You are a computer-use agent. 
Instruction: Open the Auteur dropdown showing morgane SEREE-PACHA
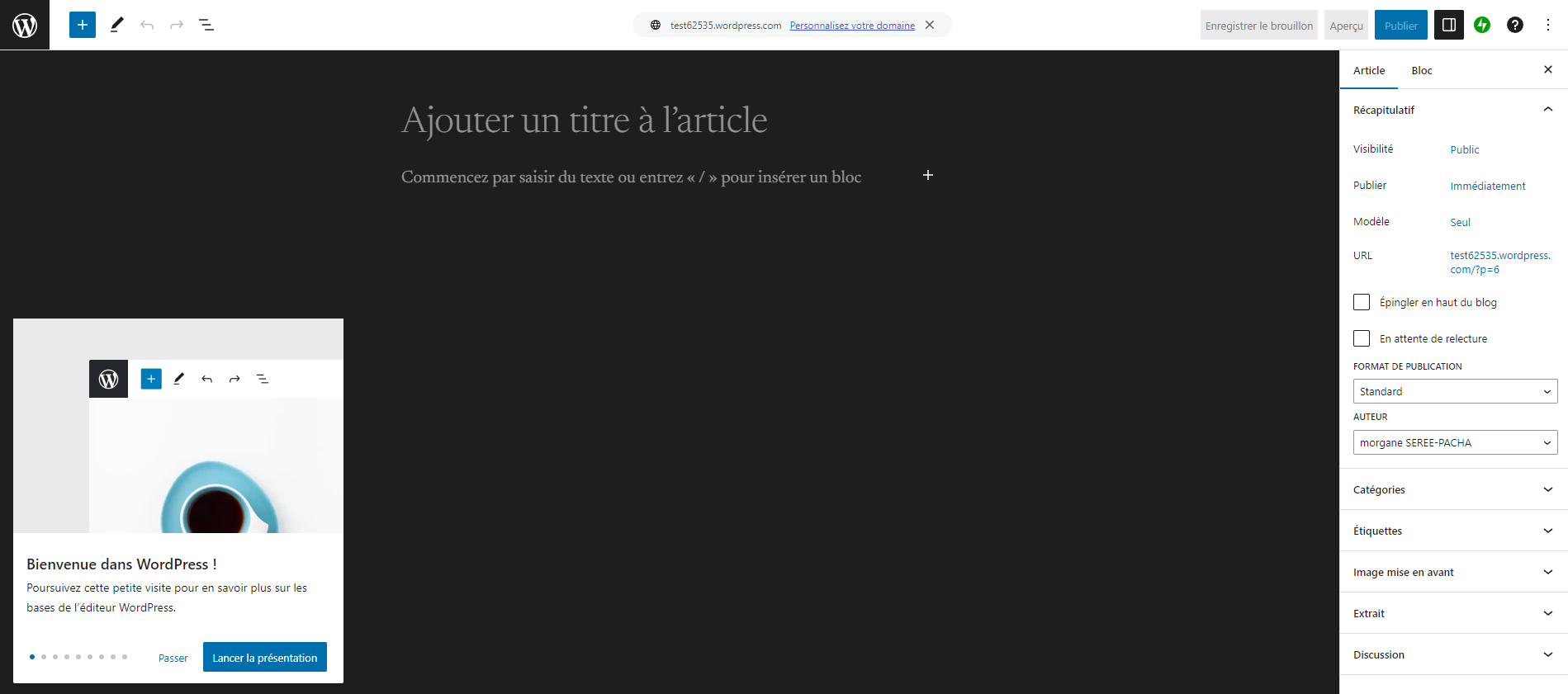tap(1455, 442)
